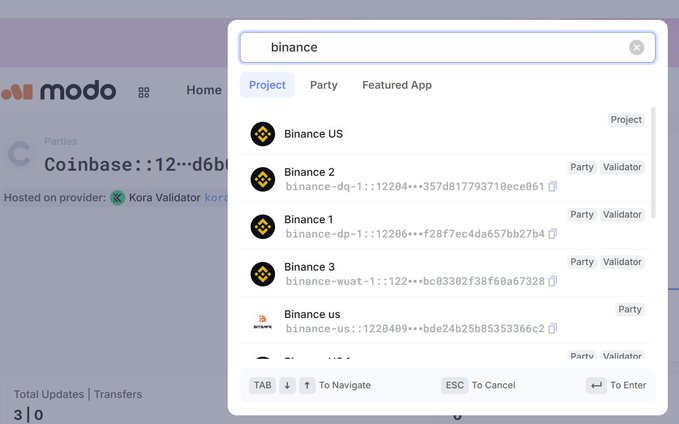This screenshot has height=424, width=679.
Task: Click the down arrow navigate key
Action: [287, 385]
